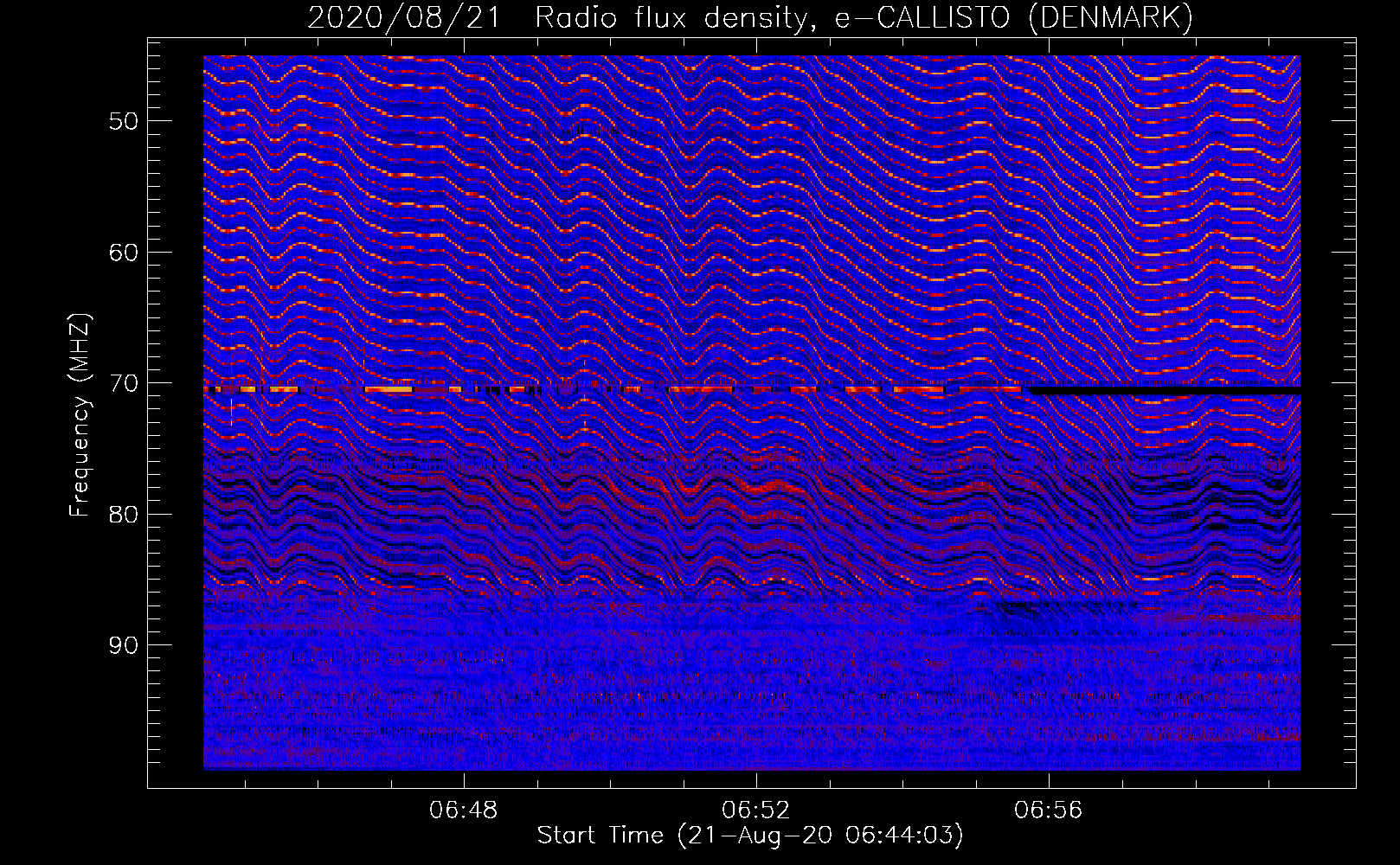Click the 06:48 time tick label
The image size is (1400, 865).
click(x=464, y=811)
